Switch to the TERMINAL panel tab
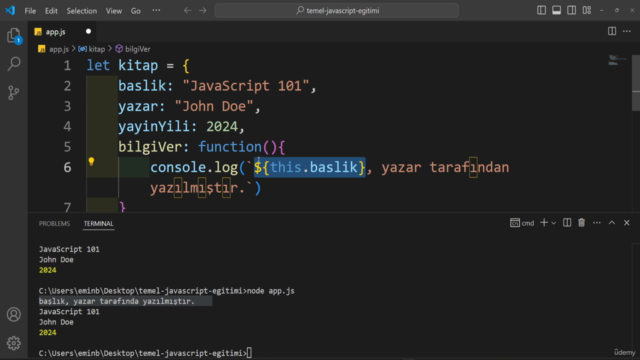Screen dimensions: 640x360 pos(98,224)
